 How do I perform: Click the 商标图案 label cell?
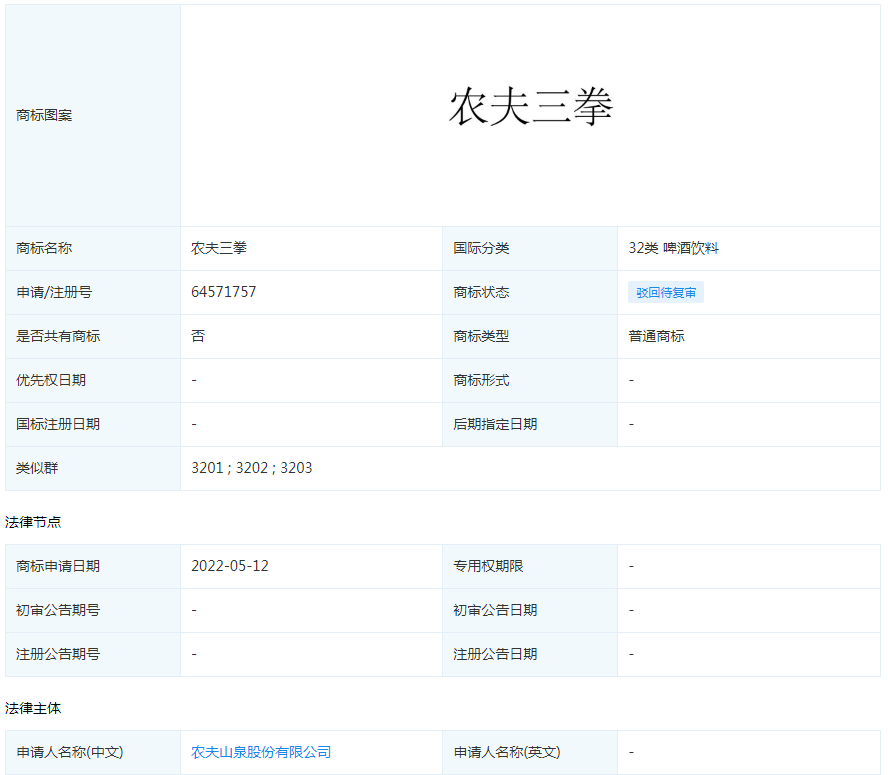pos(45,115)
